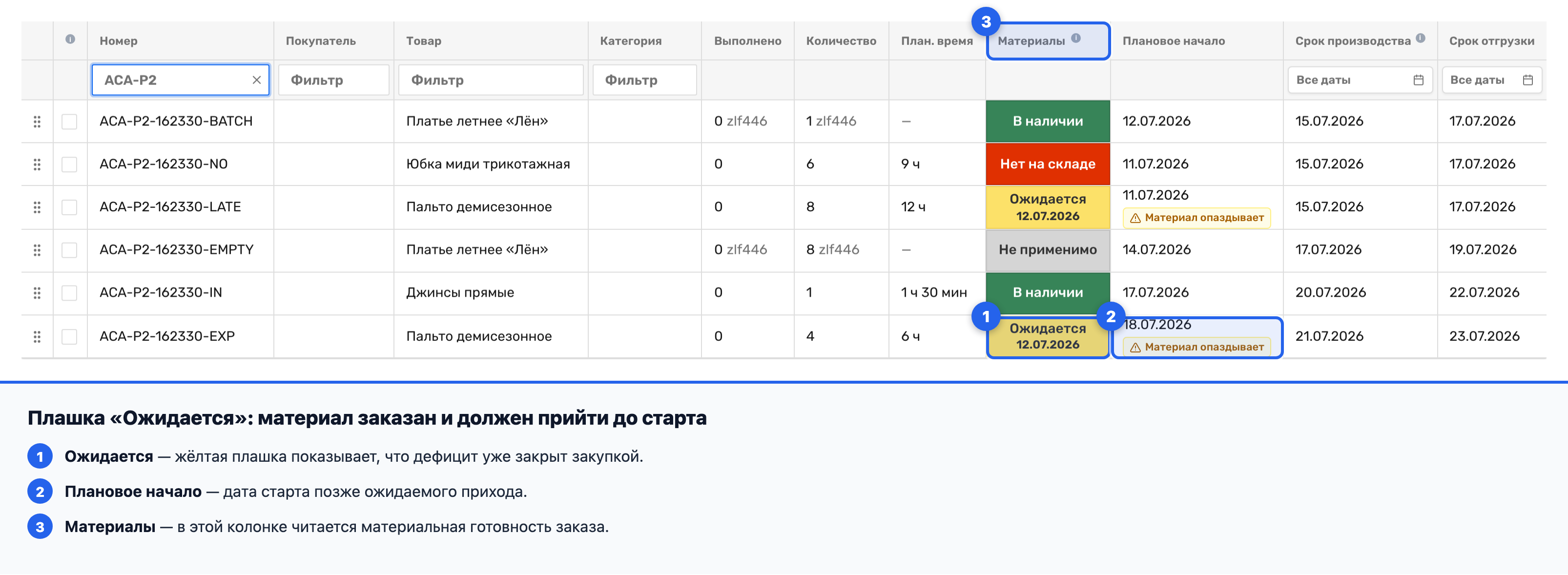The width and height of the screenshot is (1568, 575).
Task: Select checkbox for ACA-P2-162330-LATE
Action: [69, 207]
